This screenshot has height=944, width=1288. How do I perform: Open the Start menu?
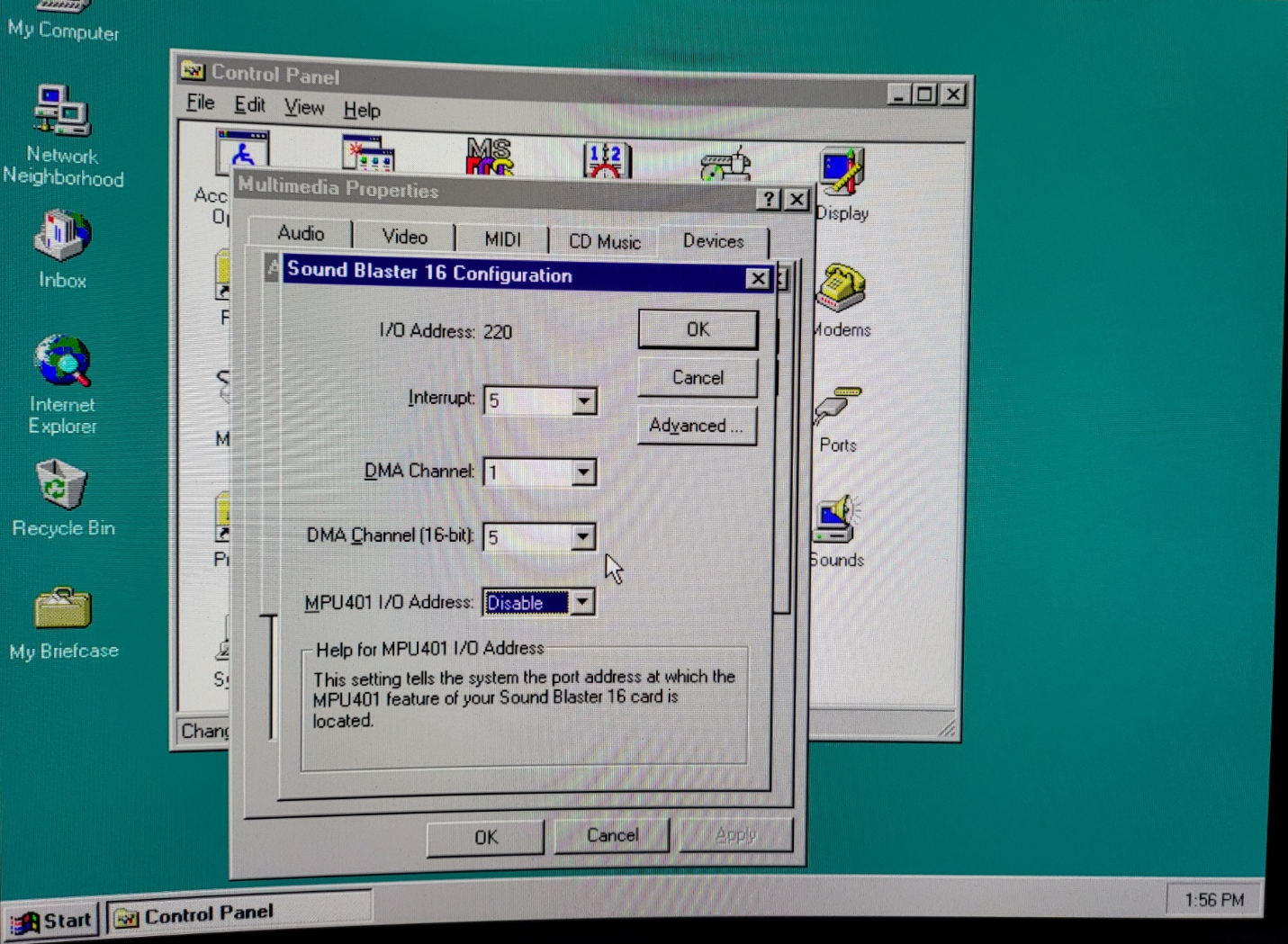pos(53,921)
